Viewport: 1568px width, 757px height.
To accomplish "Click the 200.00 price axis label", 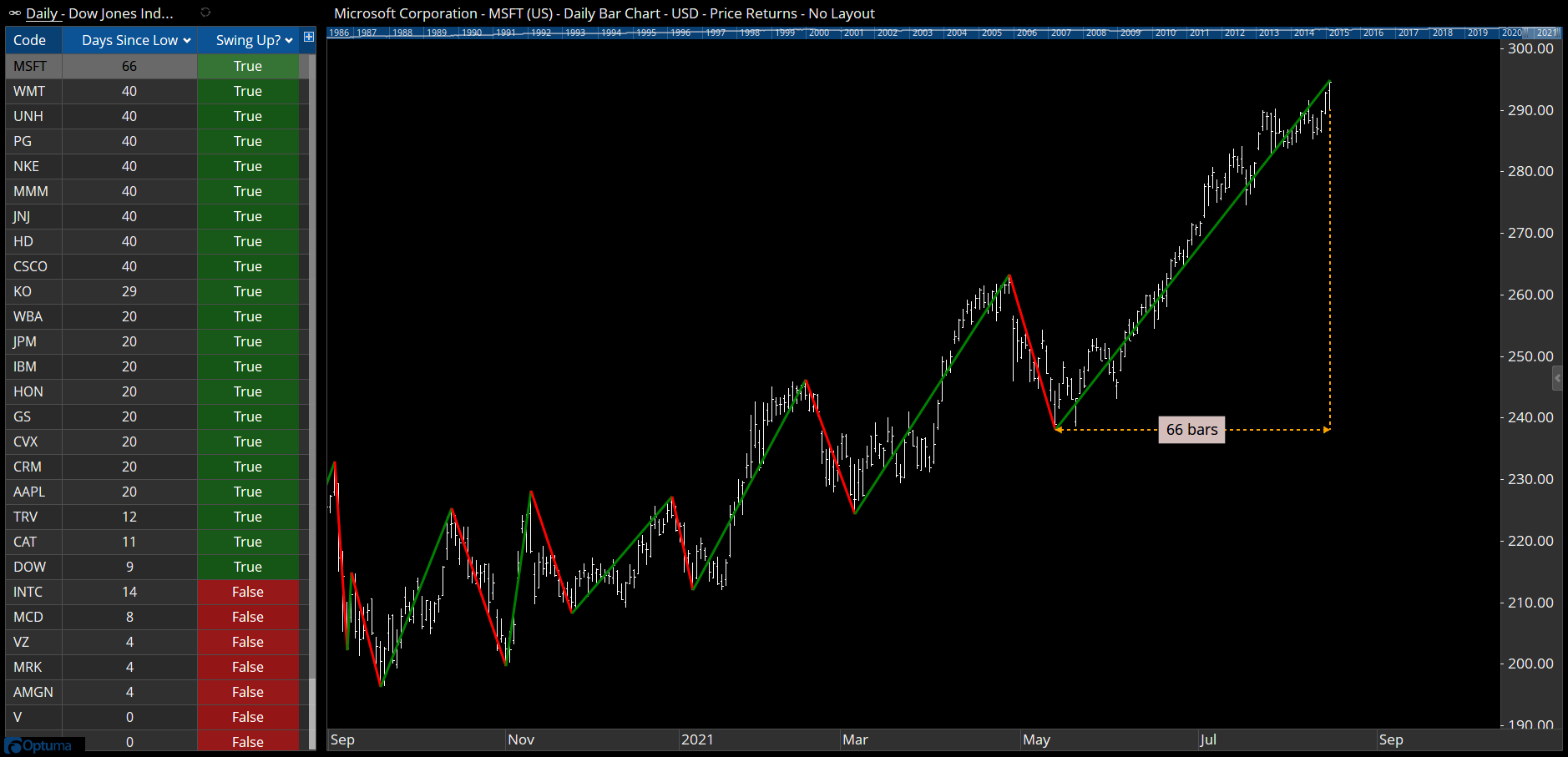I will tap(1530, 664).
